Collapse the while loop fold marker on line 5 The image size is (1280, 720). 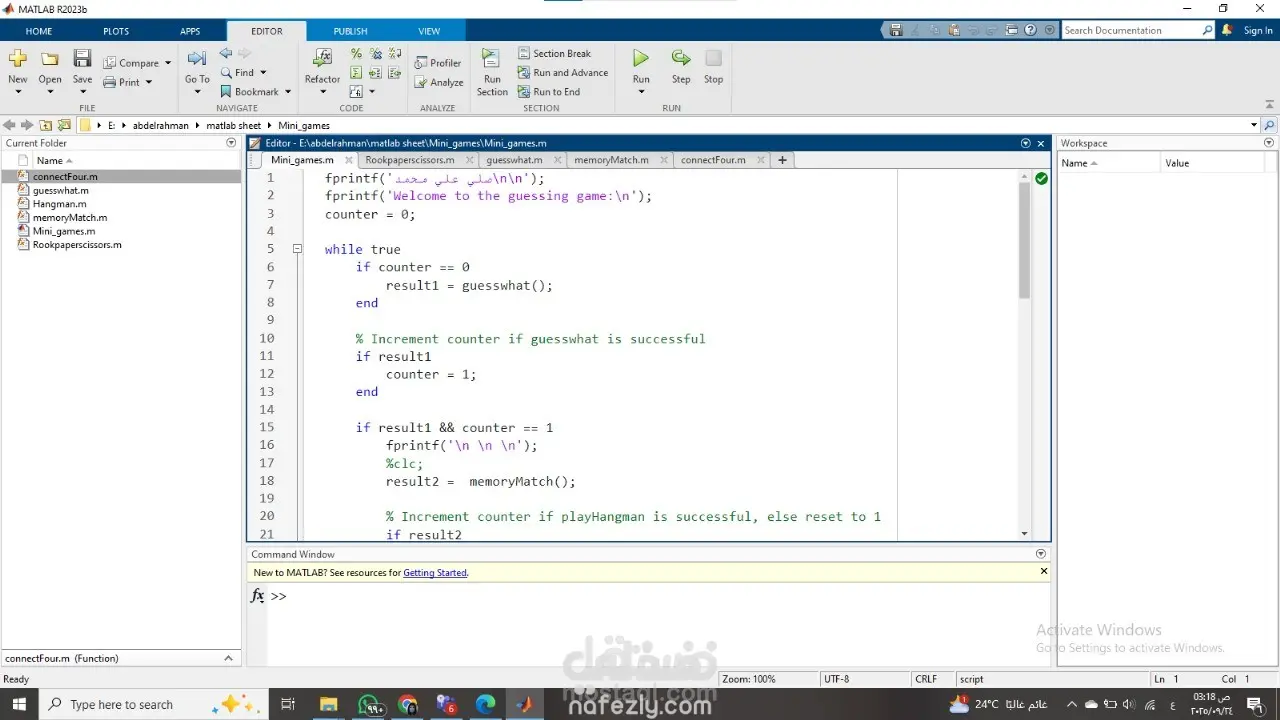pyautogui.click(x=297, y=249)
